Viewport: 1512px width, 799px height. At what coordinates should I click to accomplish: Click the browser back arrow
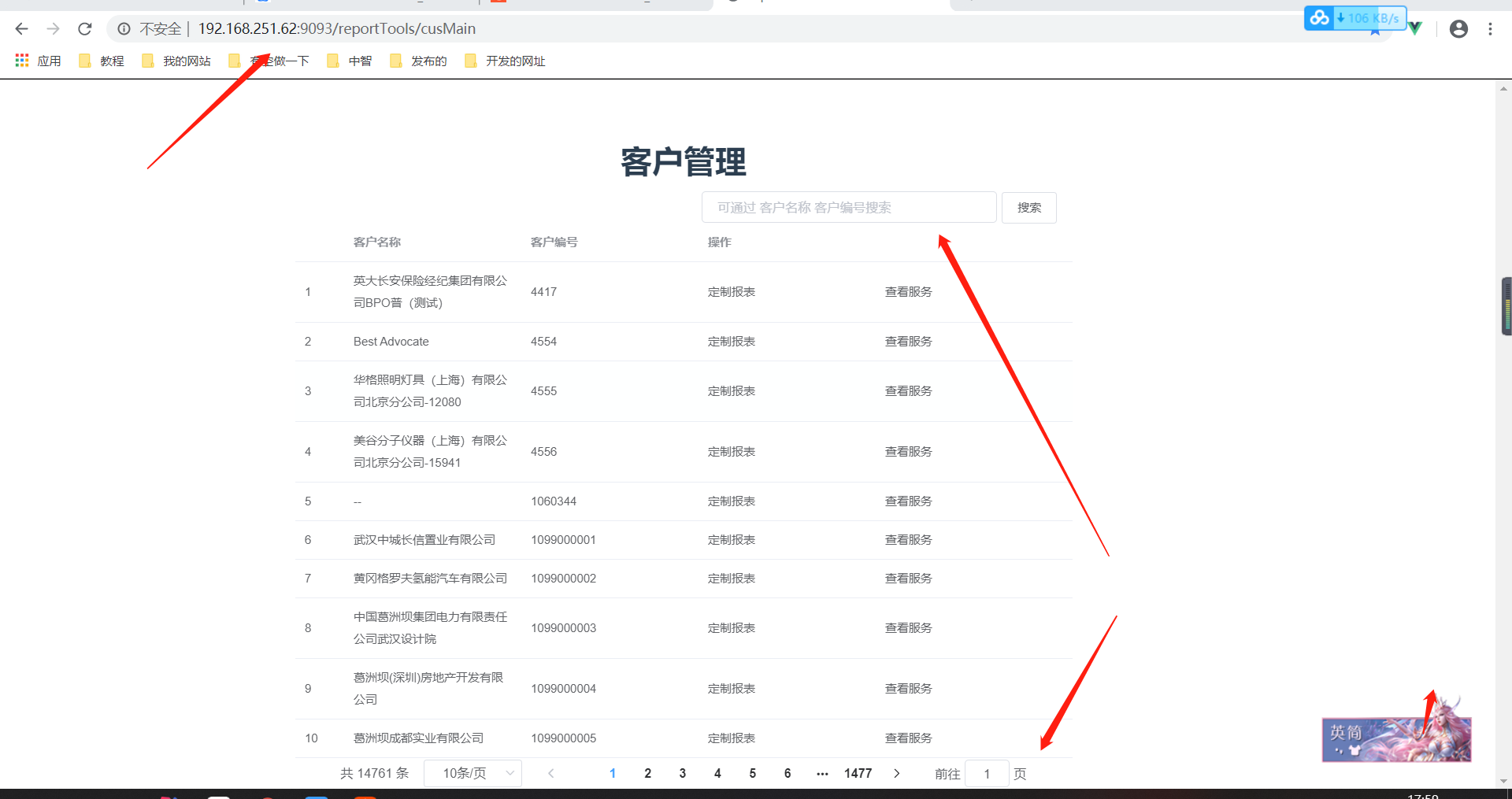[21, 29]
